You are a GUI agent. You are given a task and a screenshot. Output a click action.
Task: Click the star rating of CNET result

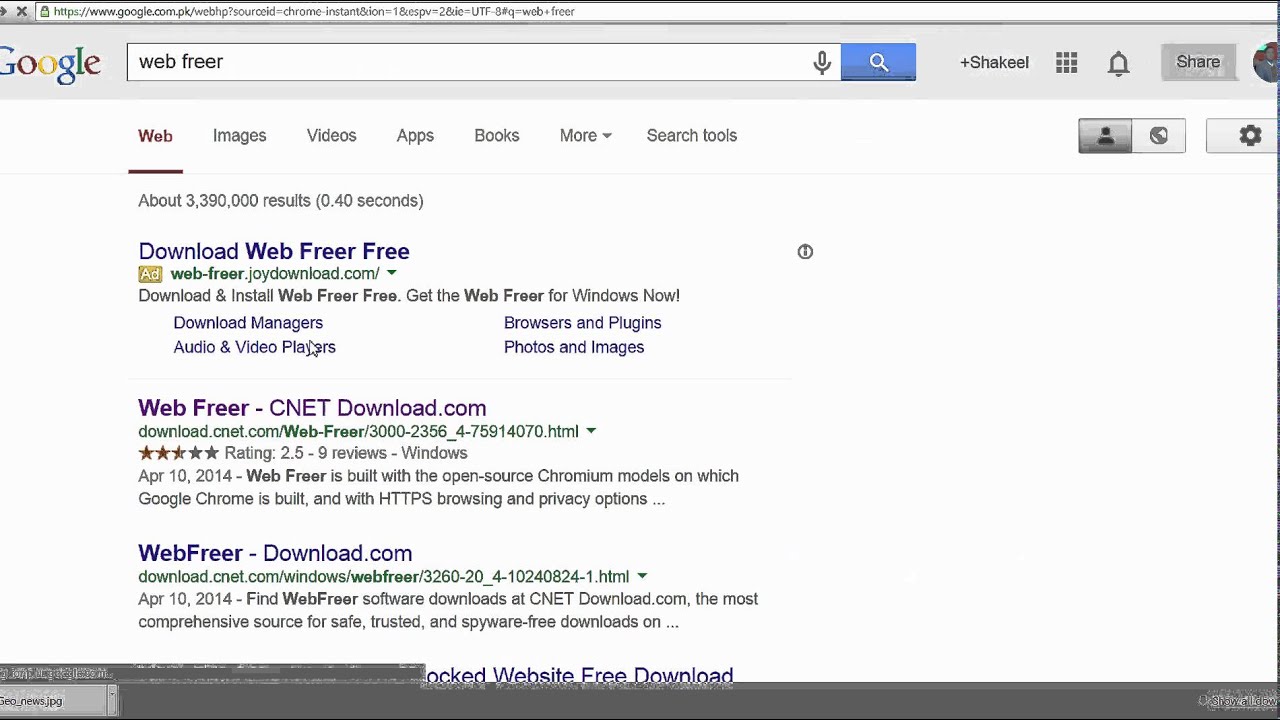click(x=178, y=453)
